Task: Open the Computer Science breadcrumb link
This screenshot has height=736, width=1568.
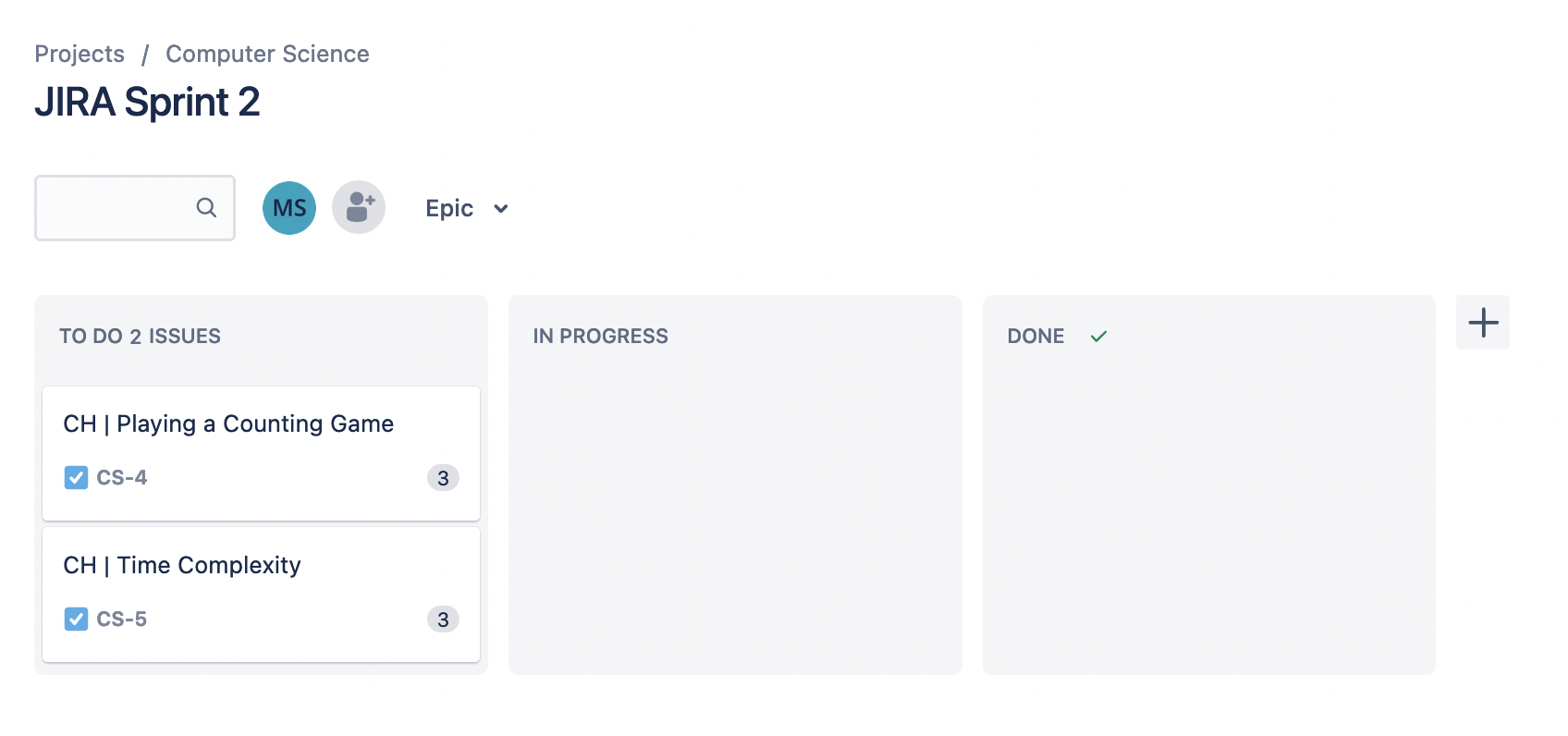Action: click(x=267, y=55)
